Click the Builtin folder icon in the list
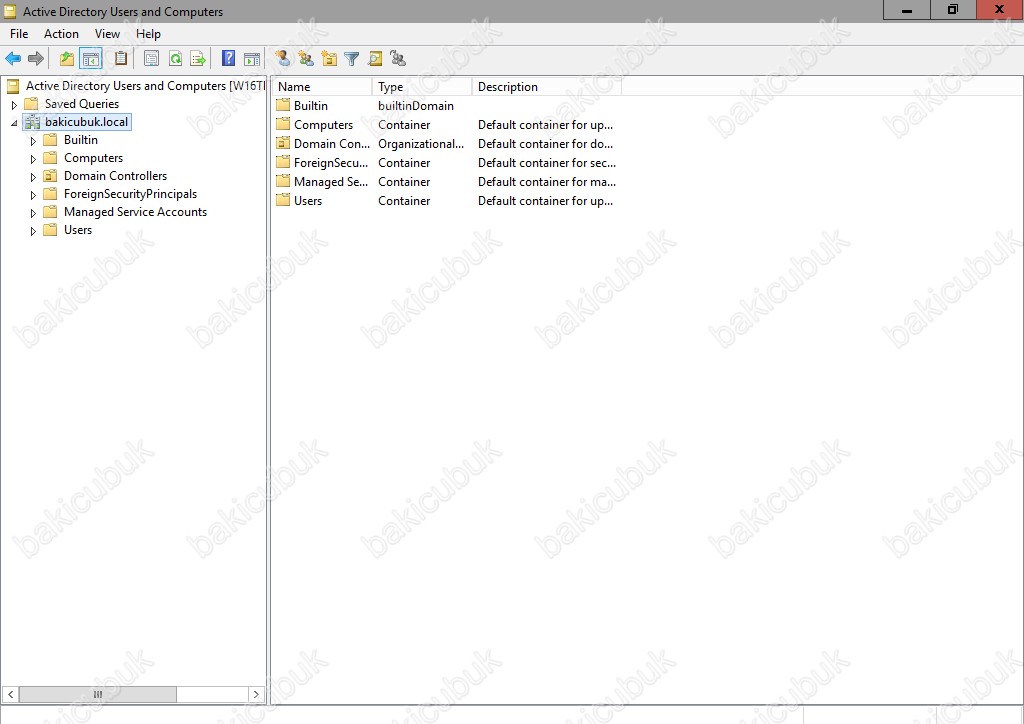Screen dimensions: 1024x724 click(x=283, y=105)
